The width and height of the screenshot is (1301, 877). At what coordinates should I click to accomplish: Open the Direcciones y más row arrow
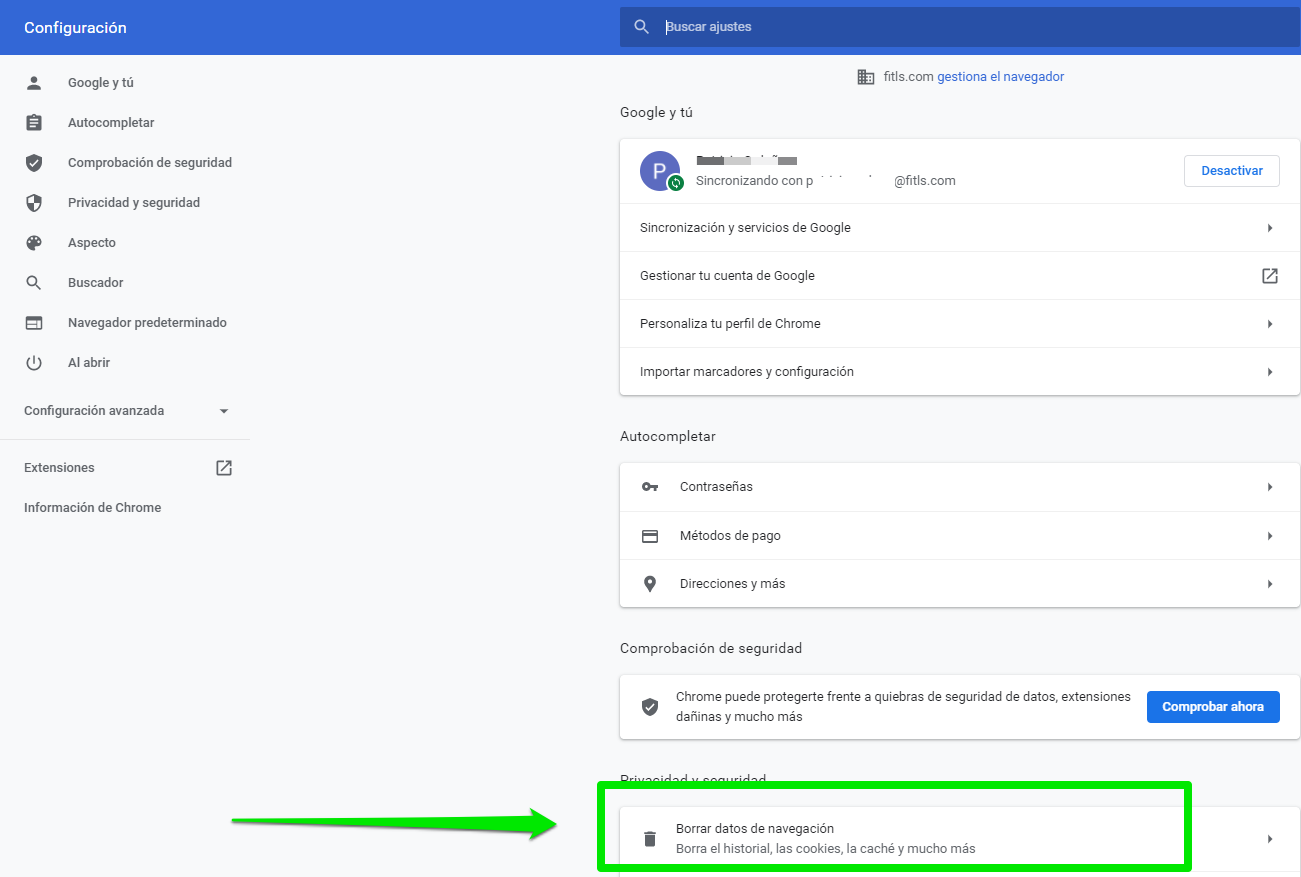tap(1270, 584)
